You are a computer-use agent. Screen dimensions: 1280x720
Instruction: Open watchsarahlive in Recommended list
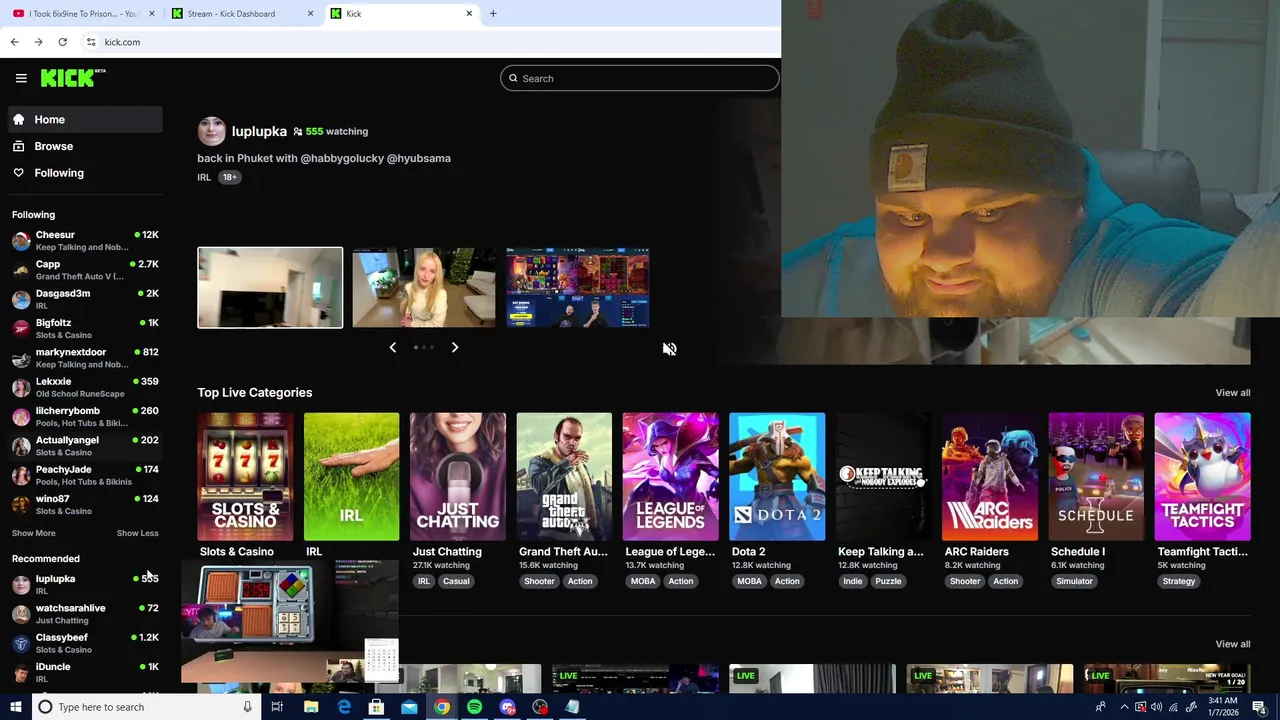pyautogui.click(x=85, y=614)
